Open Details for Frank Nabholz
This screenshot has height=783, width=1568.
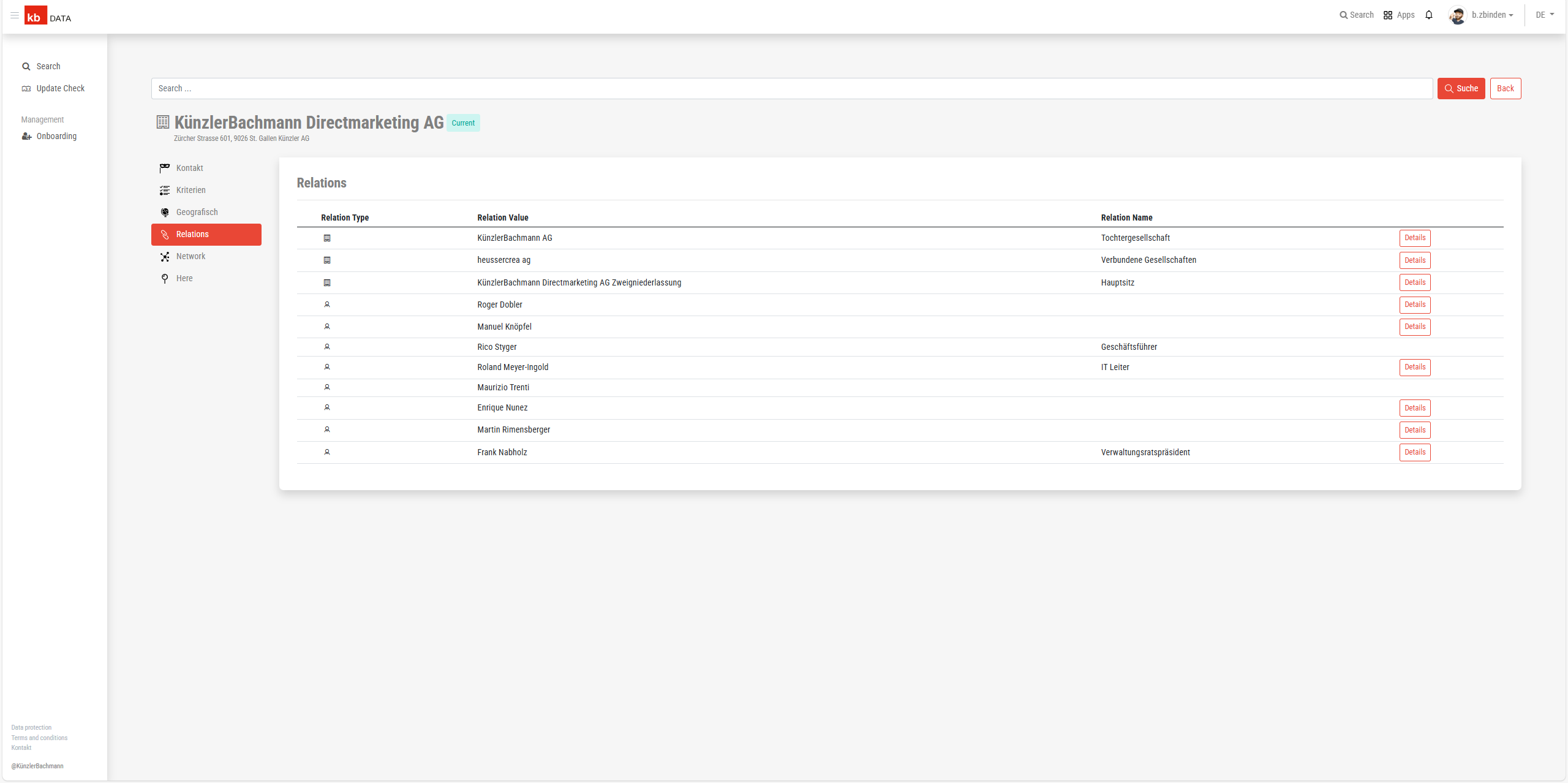pos(1415,452)
